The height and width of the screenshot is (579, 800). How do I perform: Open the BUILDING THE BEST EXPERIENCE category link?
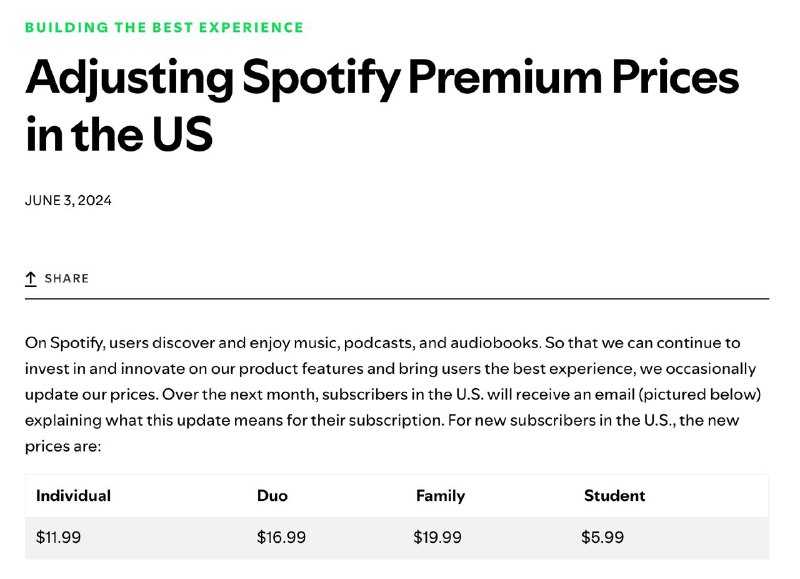click(165, 27)
